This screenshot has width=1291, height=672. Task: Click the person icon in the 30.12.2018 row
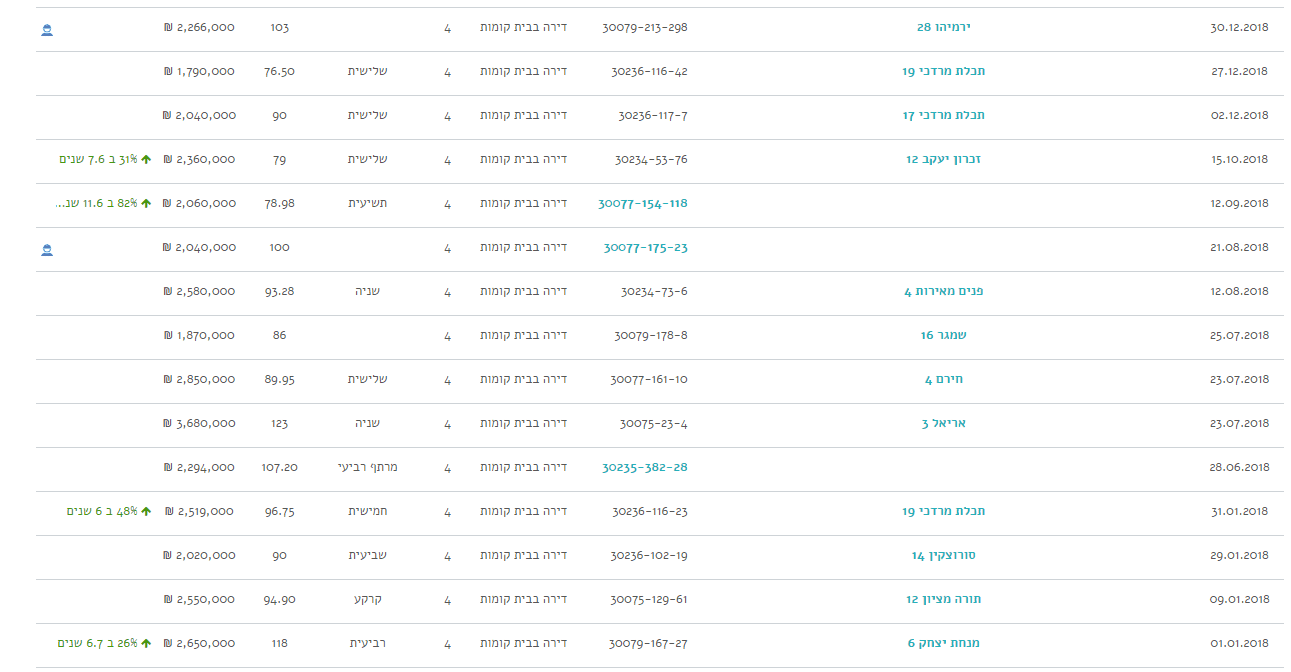[47, 29]
